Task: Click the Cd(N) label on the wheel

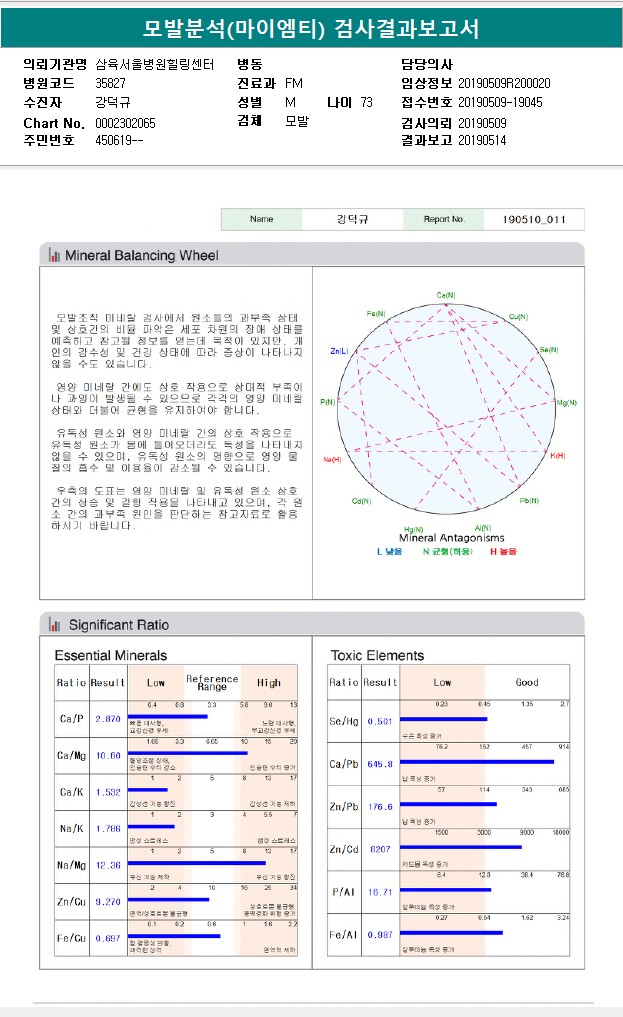Action: pos(361,501)
